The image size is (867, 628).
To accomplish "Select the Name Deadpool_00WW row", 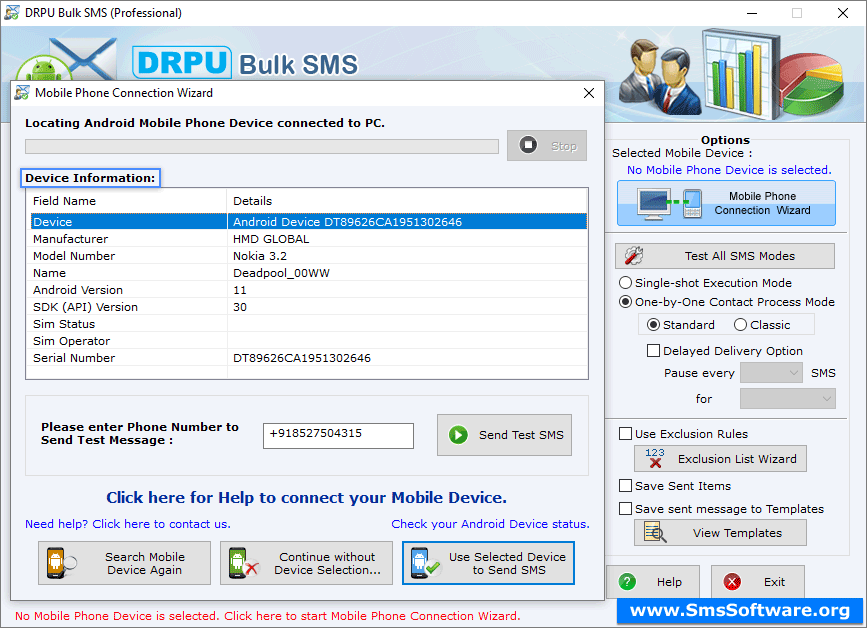I will pyautogui.click(x=309, y=273).
